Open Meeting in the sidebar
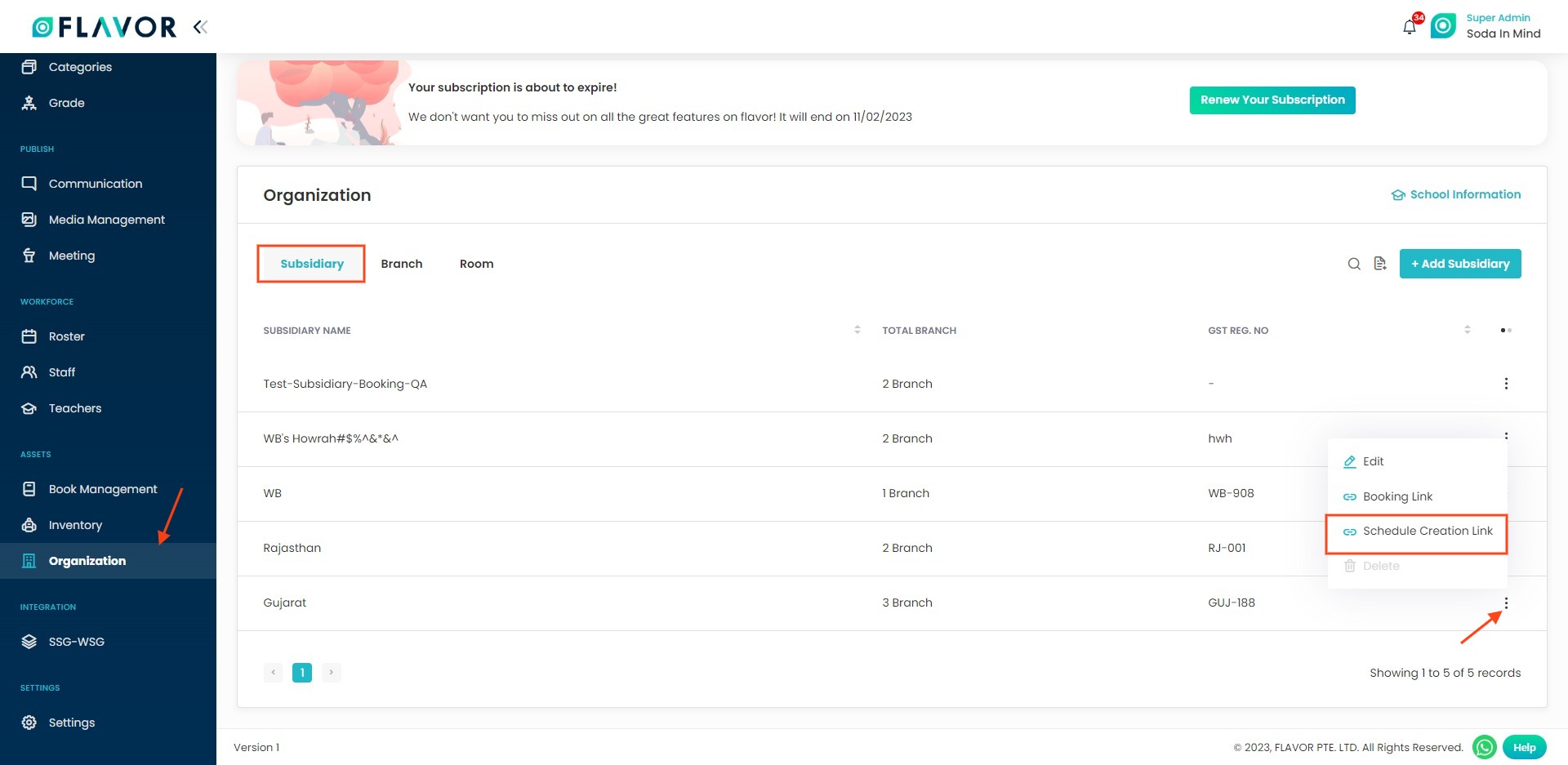 pos(72,256)
